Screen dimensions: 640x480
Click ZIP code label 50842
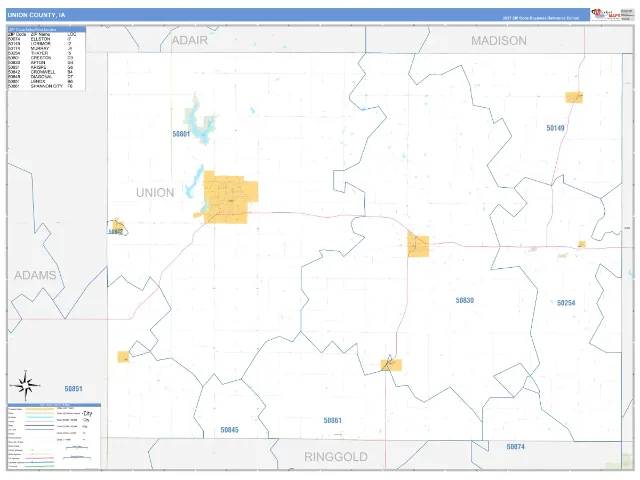(x=116, y=232)
